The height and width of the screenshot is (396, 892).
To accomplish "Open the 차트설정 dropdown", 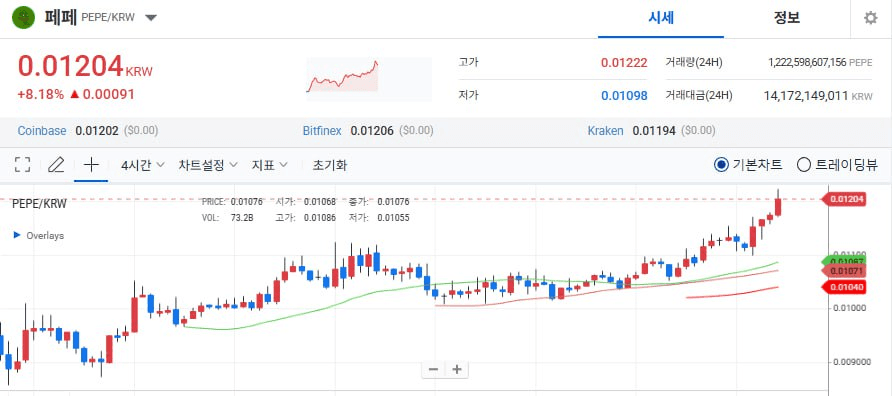I will pyautogui.click(x=208, y=165).
